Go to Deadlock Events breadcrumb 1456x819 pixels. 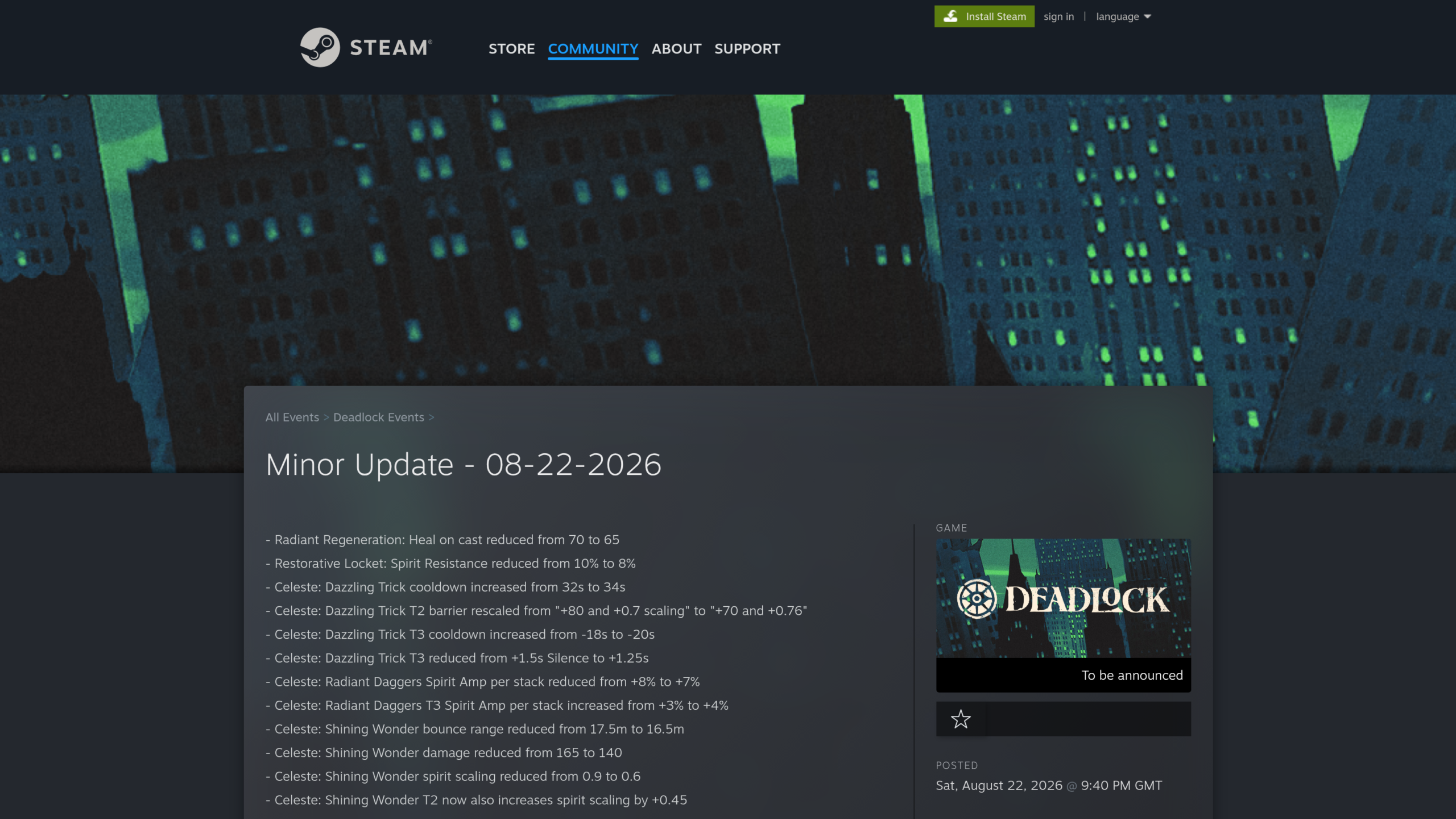tap(379, 417)
